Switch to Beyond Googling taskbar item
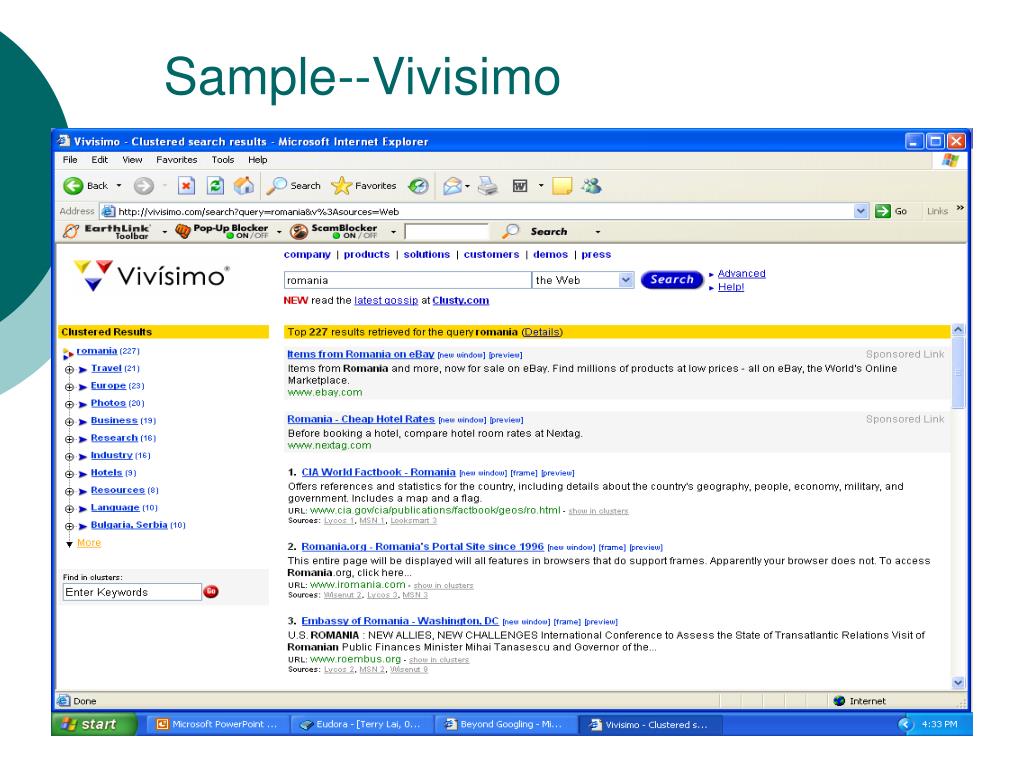Screen dimensions: 1024x768 tap(505, 724)
